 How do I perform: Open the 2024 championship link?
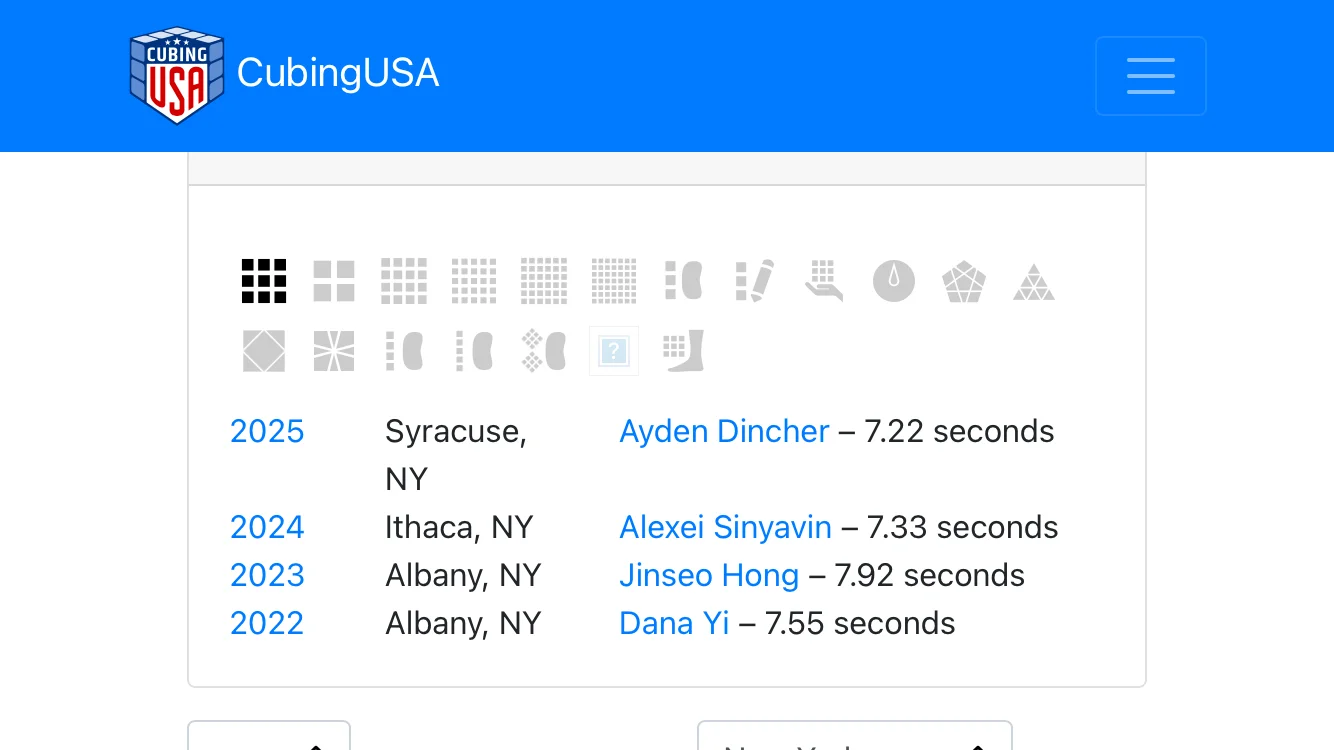click(x=267, y=527)
